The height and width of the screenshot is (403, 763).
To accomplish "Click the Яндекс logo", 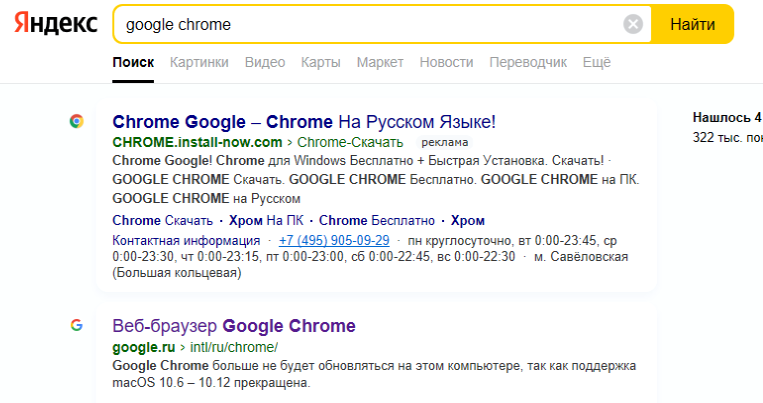I will (x=55, y=24).
